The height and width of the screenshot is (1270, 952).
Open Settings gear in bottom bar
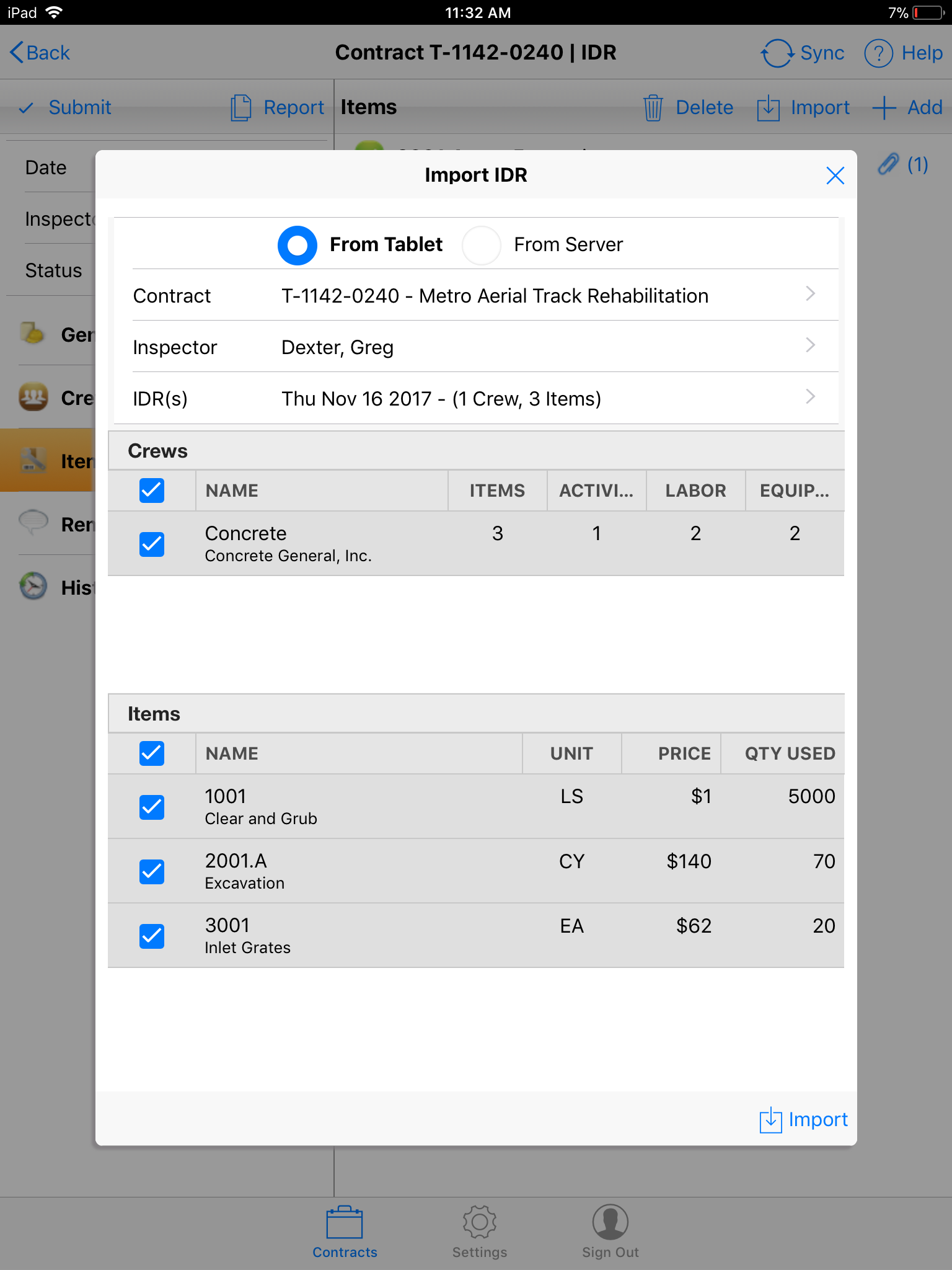point(479,1222)
